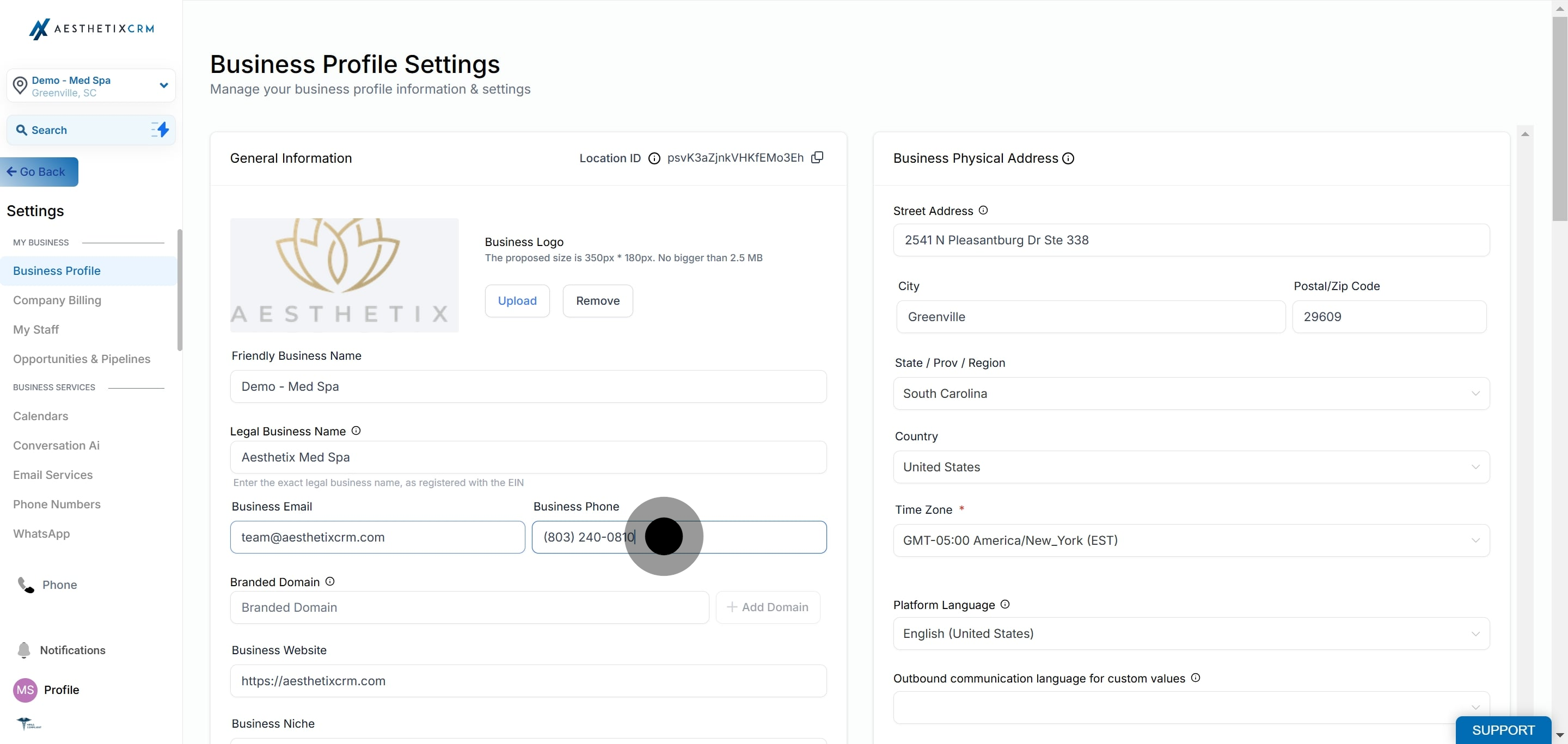
Task: Click the Location ID info icon
Action: [654, 158]
